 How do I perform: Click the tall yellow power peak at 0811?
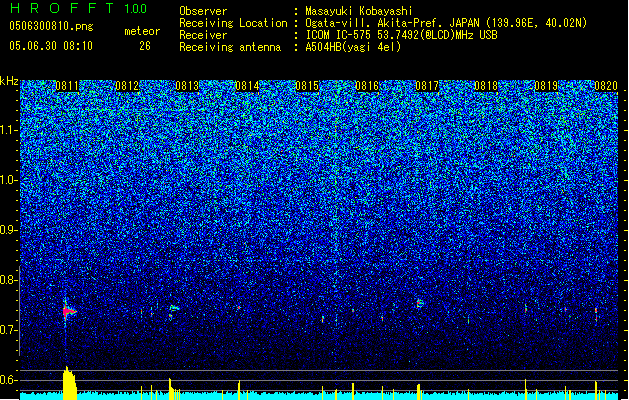click(x=69, y=383)
